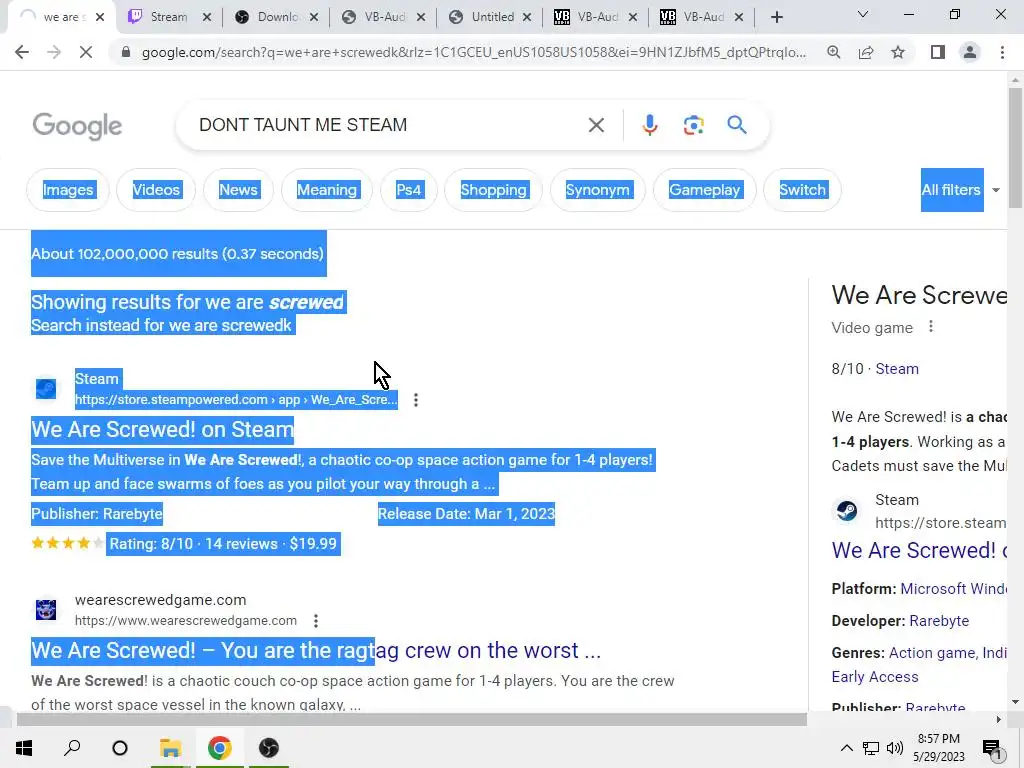Viewport: 1024px width, 768px height.
Task: Open Microsoft Windows platform link
Action: pos(953,589)
